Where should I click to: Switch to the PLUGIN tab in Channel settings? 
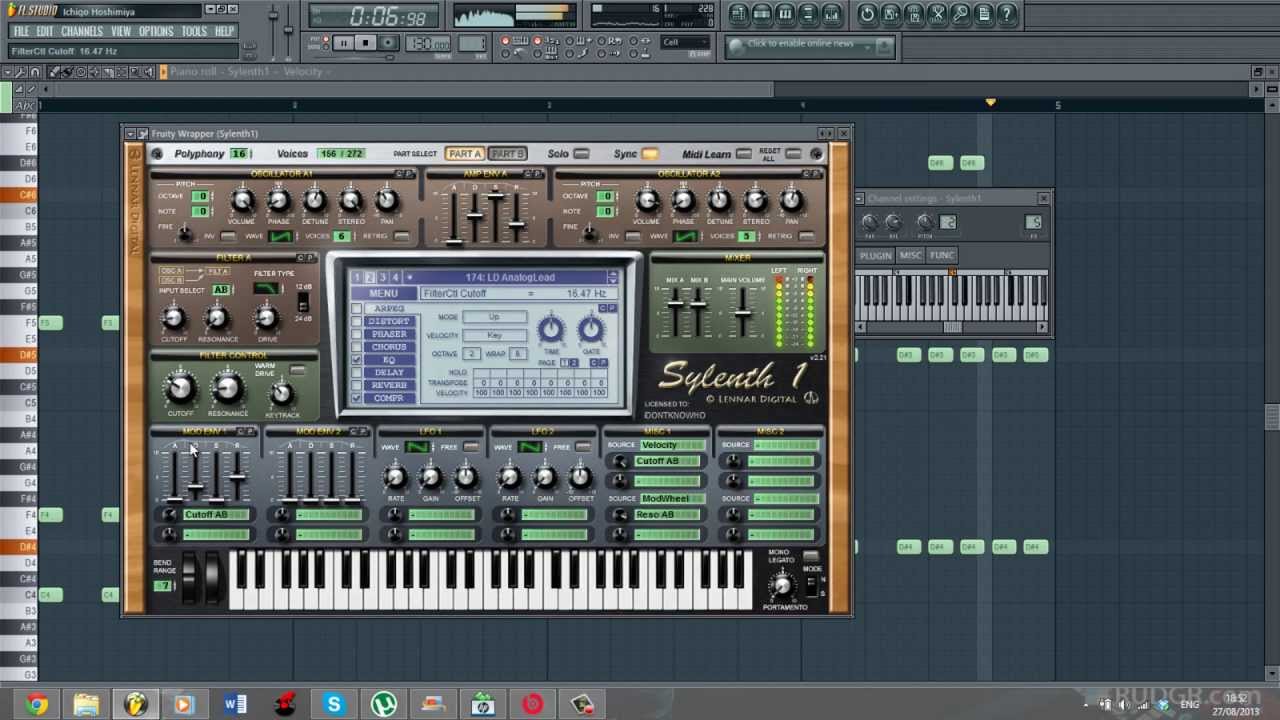[876, 255]
